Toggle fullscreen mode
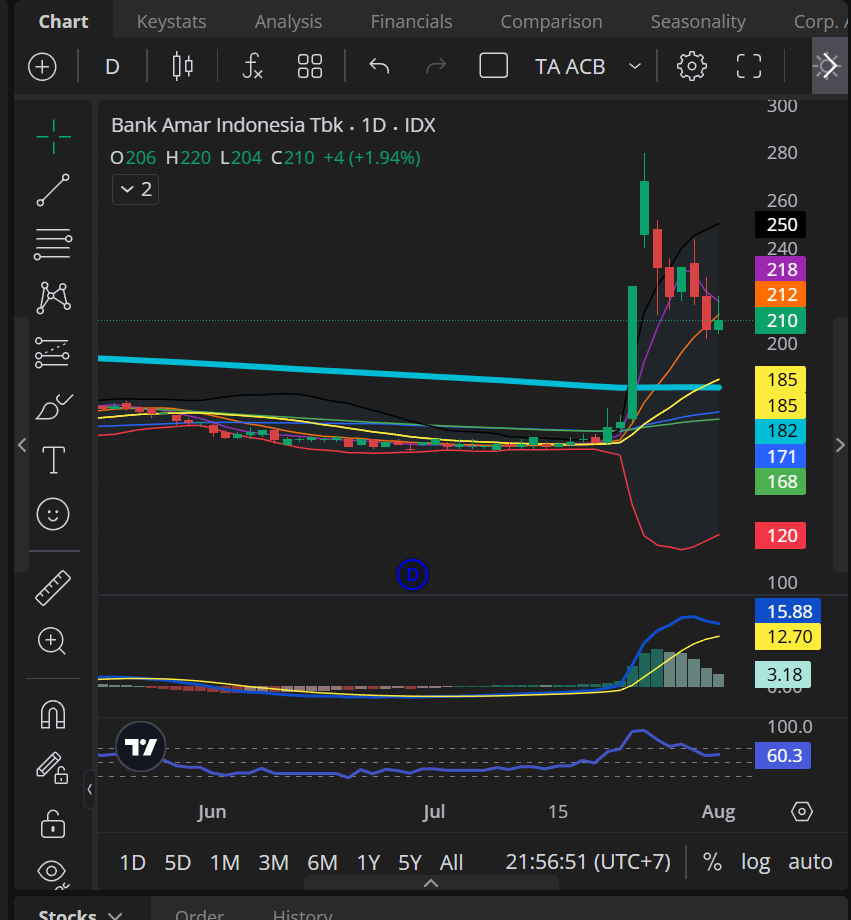 click(749, 66)
